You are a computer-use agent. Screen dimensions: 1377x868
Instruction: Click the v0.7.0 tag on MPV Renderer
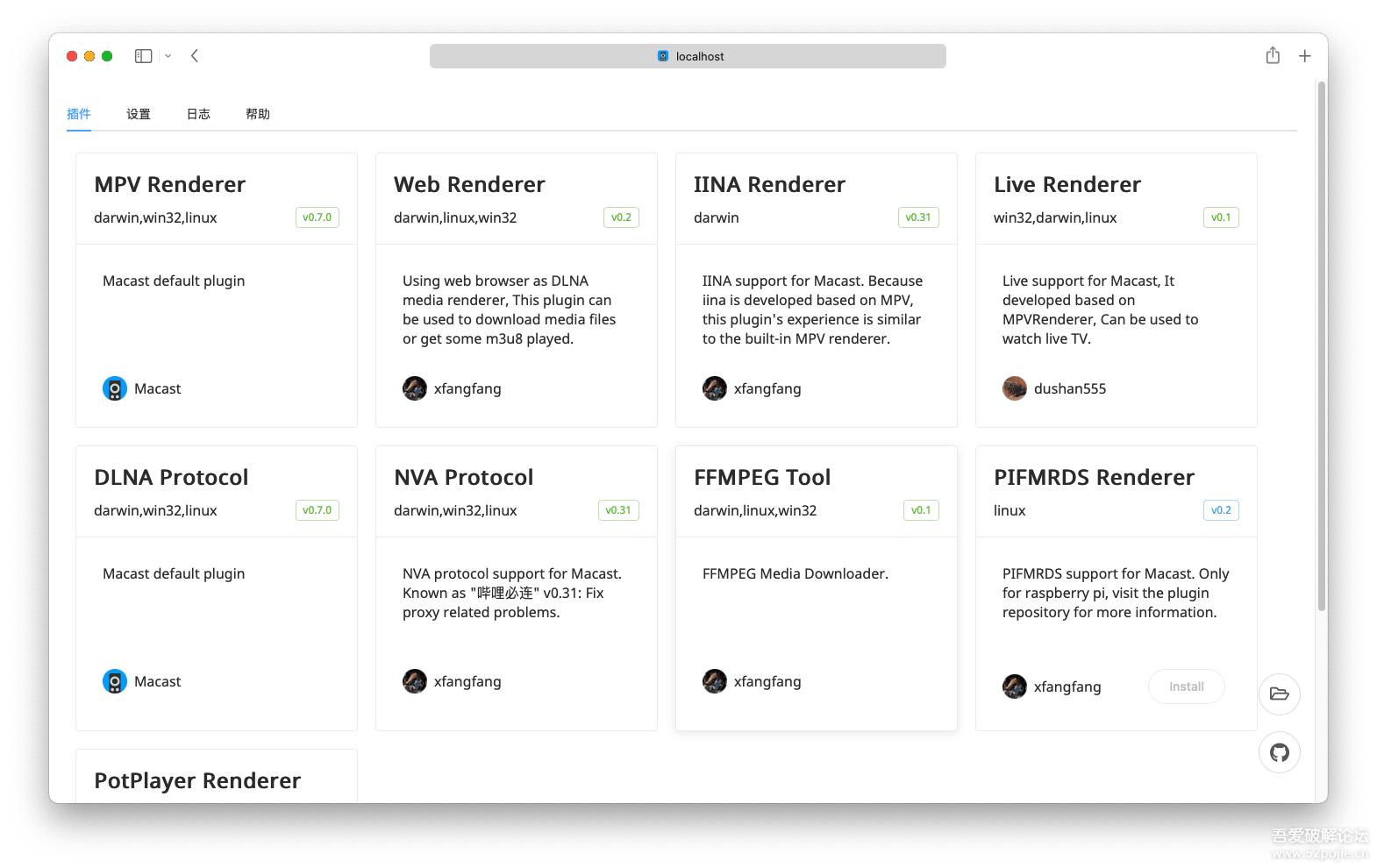tap(317, 217)
